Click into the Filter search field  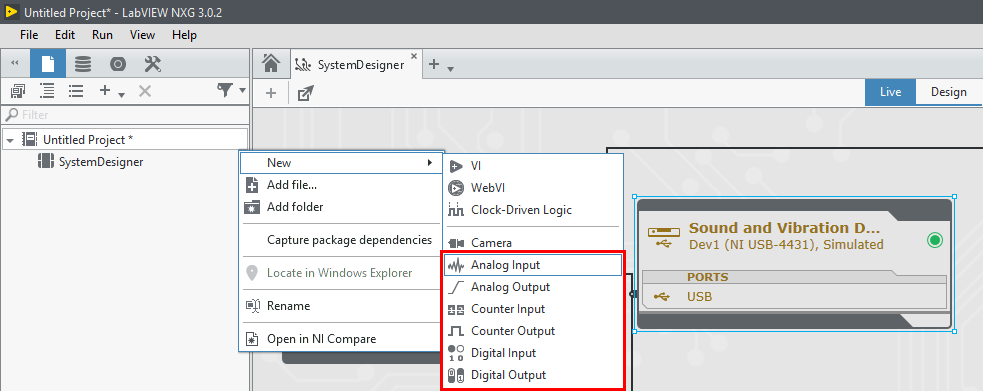click(125, 115)
